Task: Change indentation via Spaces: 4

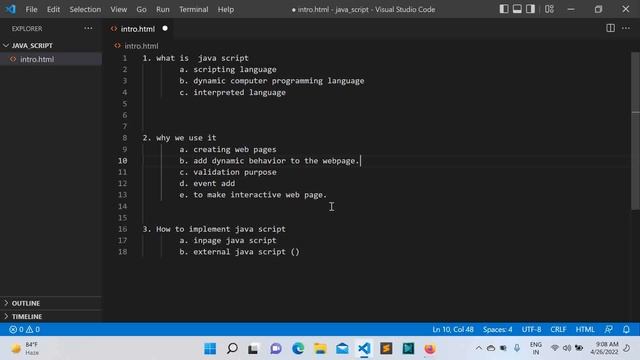Action: point(498,329)
